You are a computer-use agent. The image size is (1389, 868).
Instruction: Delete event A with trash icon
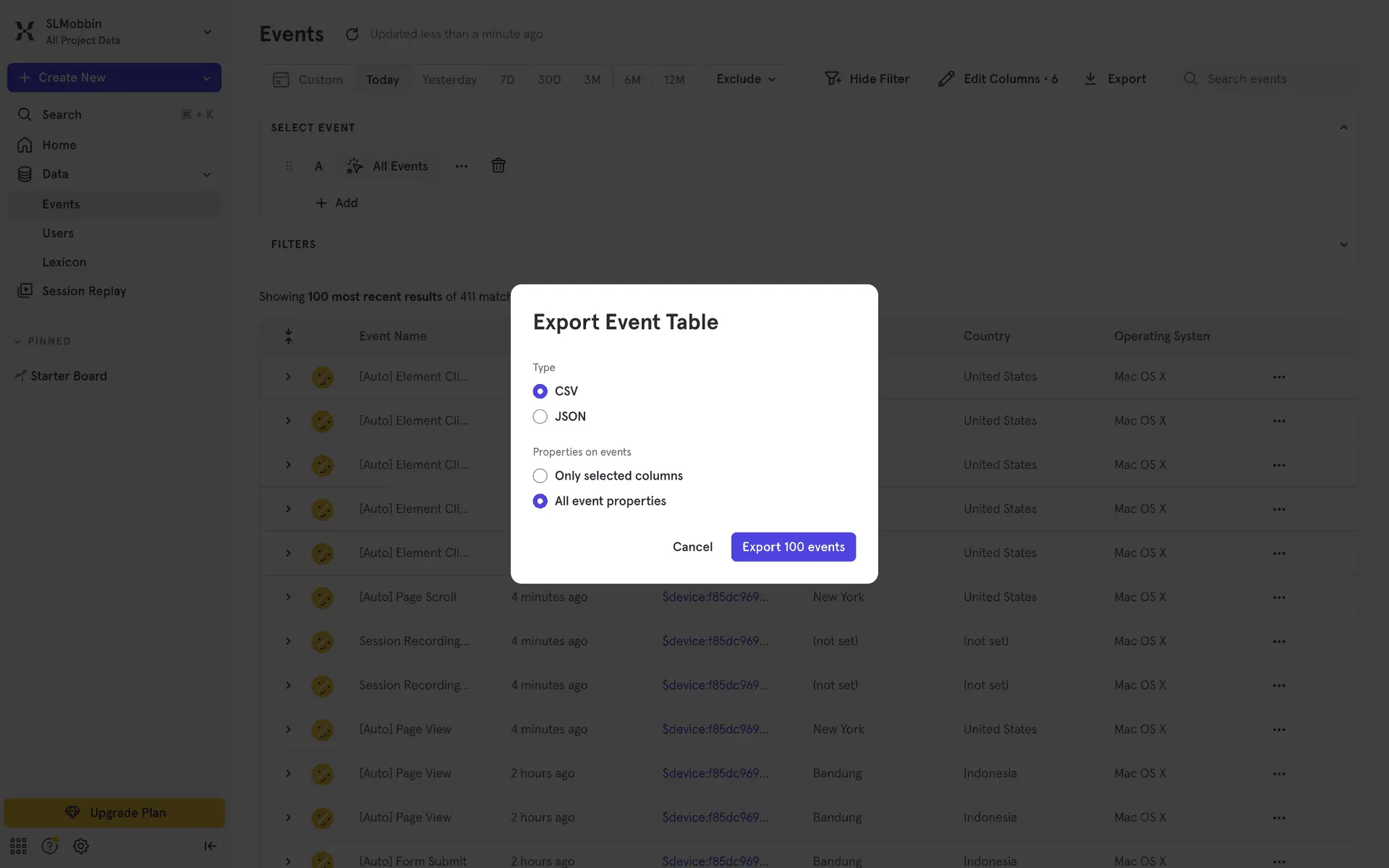click(x=498, y=166)
